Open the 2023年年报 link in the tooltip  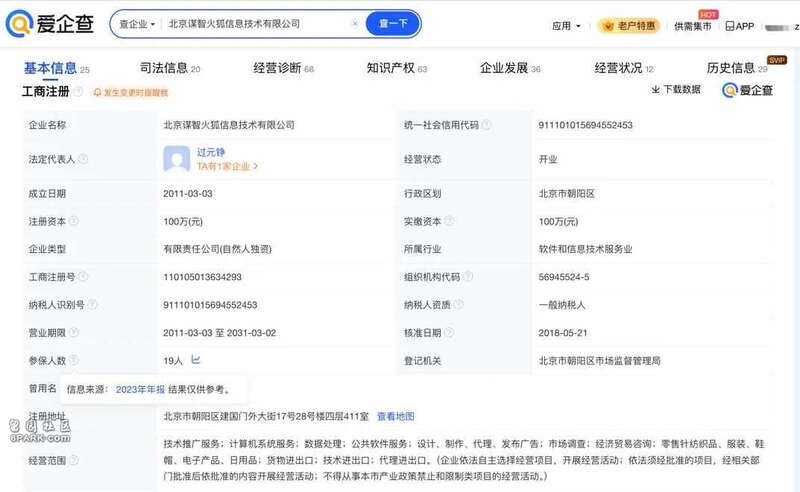(140, 389)
